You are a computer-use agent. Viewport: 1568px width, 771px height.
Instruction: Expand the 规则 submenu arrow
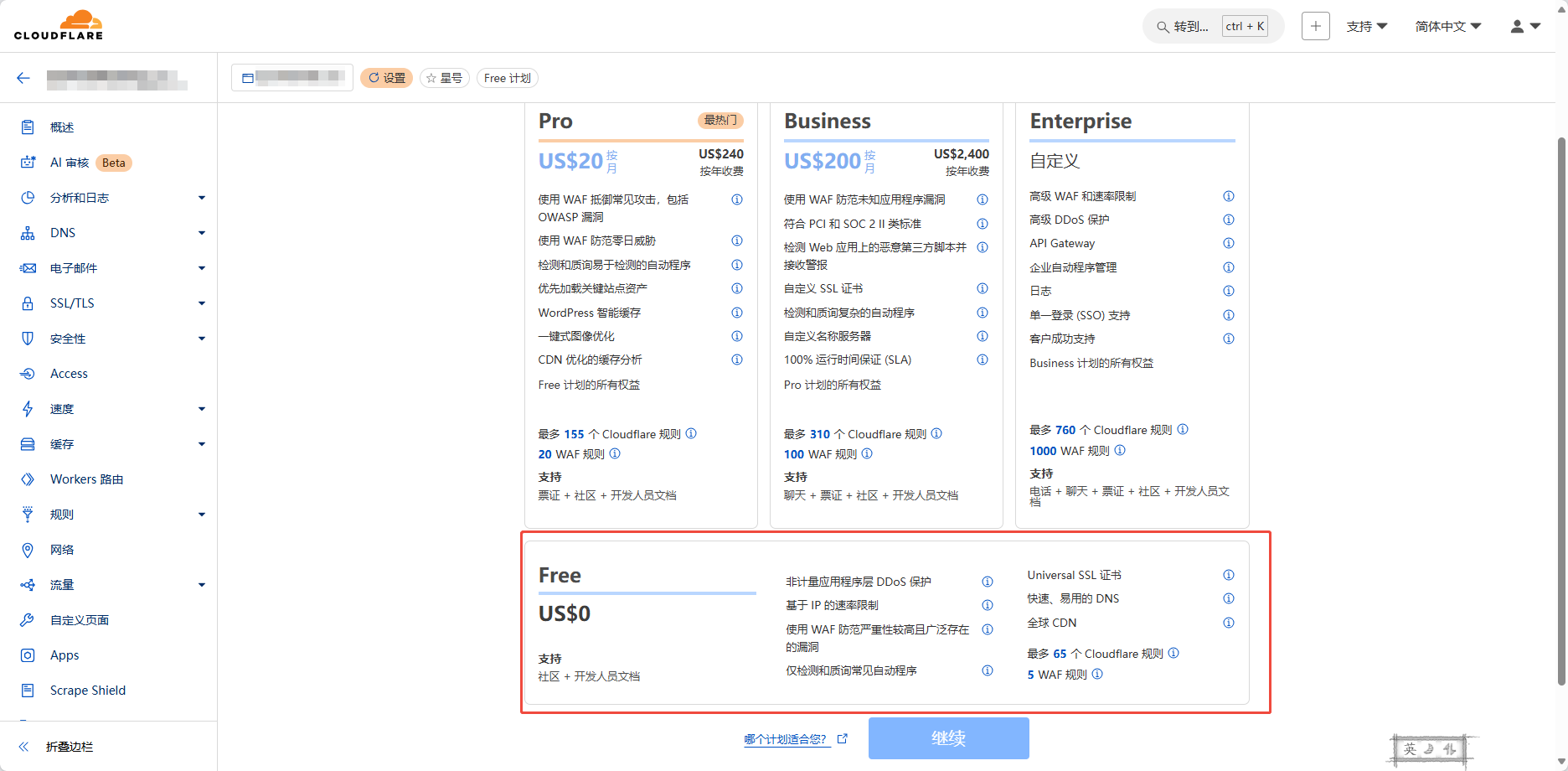tap(202, 515)
